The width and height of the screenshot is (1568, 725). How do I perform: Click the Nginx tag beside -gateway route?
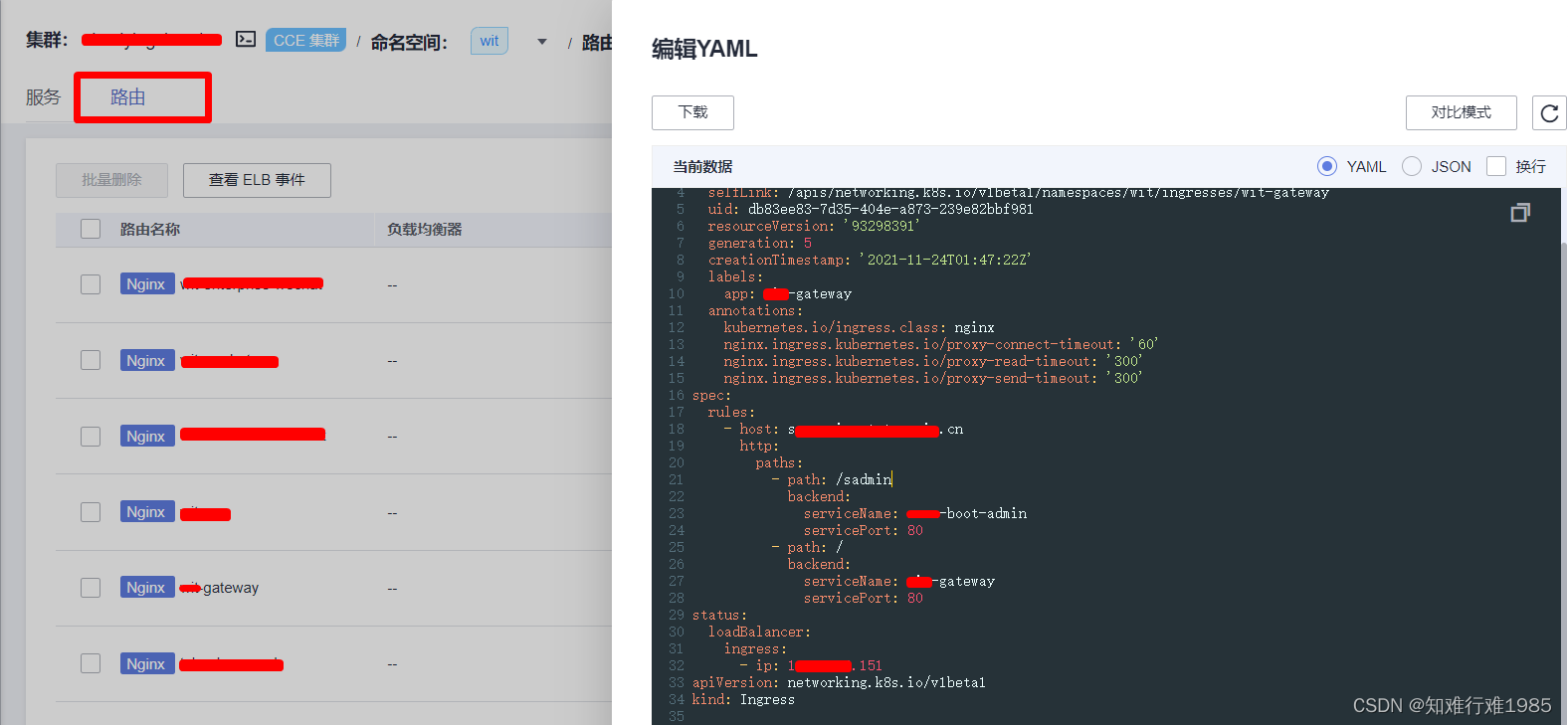click(146, 588)
